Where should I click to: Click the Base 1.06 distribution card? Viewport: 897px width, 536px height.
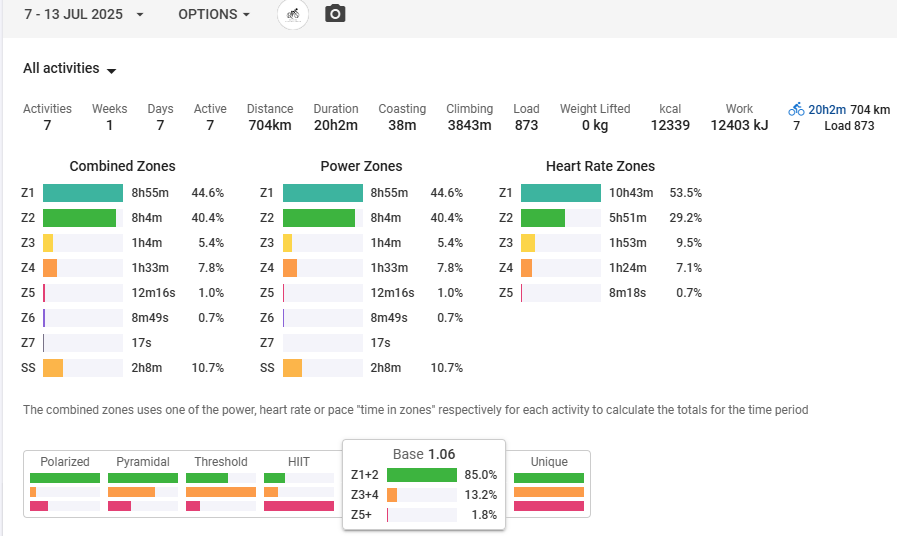coord(424,485)
